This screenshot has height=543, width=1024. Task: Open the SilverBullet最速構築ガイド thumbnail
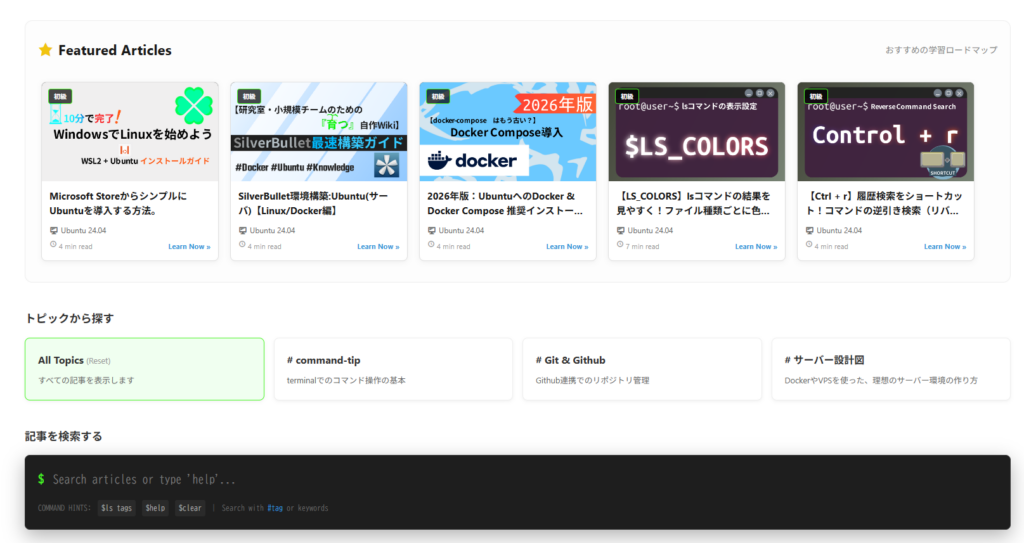(x=319, y=131)
